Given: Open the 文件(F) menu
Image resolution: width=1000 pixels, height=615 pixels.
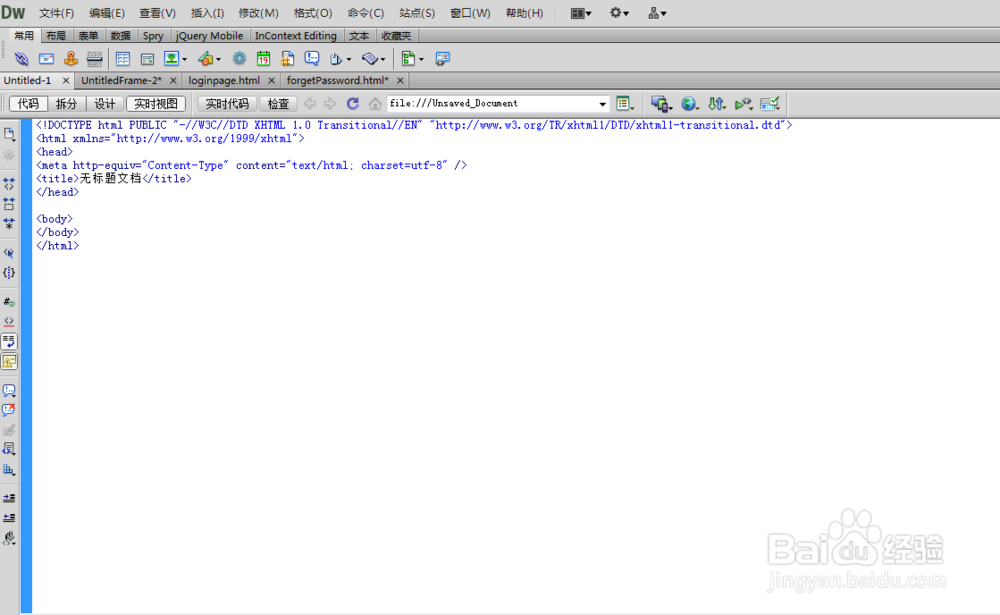Looking at the screenshot, I should pos(56,13).
